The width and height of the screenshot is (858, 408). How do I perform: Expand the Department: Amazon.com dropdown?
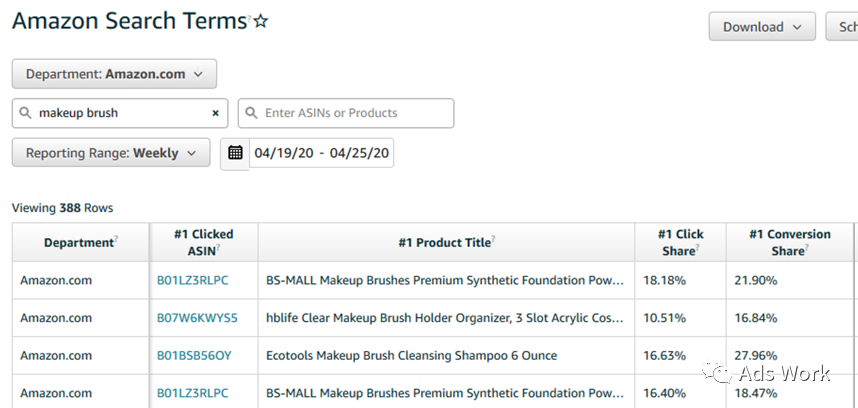114,74
